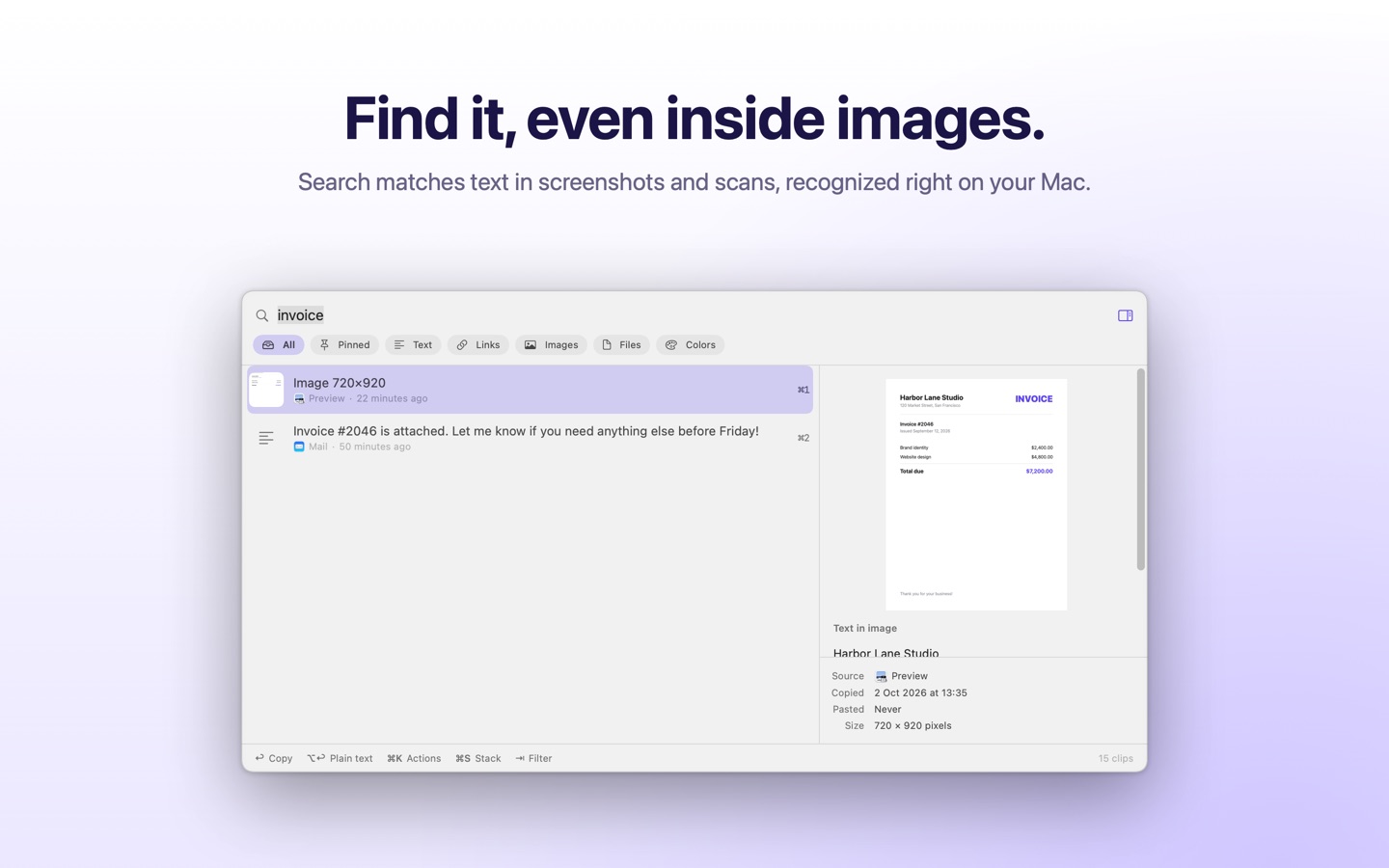Viewport: 1389px width, 868px height.
Task: Click the preview pane vertical scrollbar
Action: click(x=1141, y=470)
